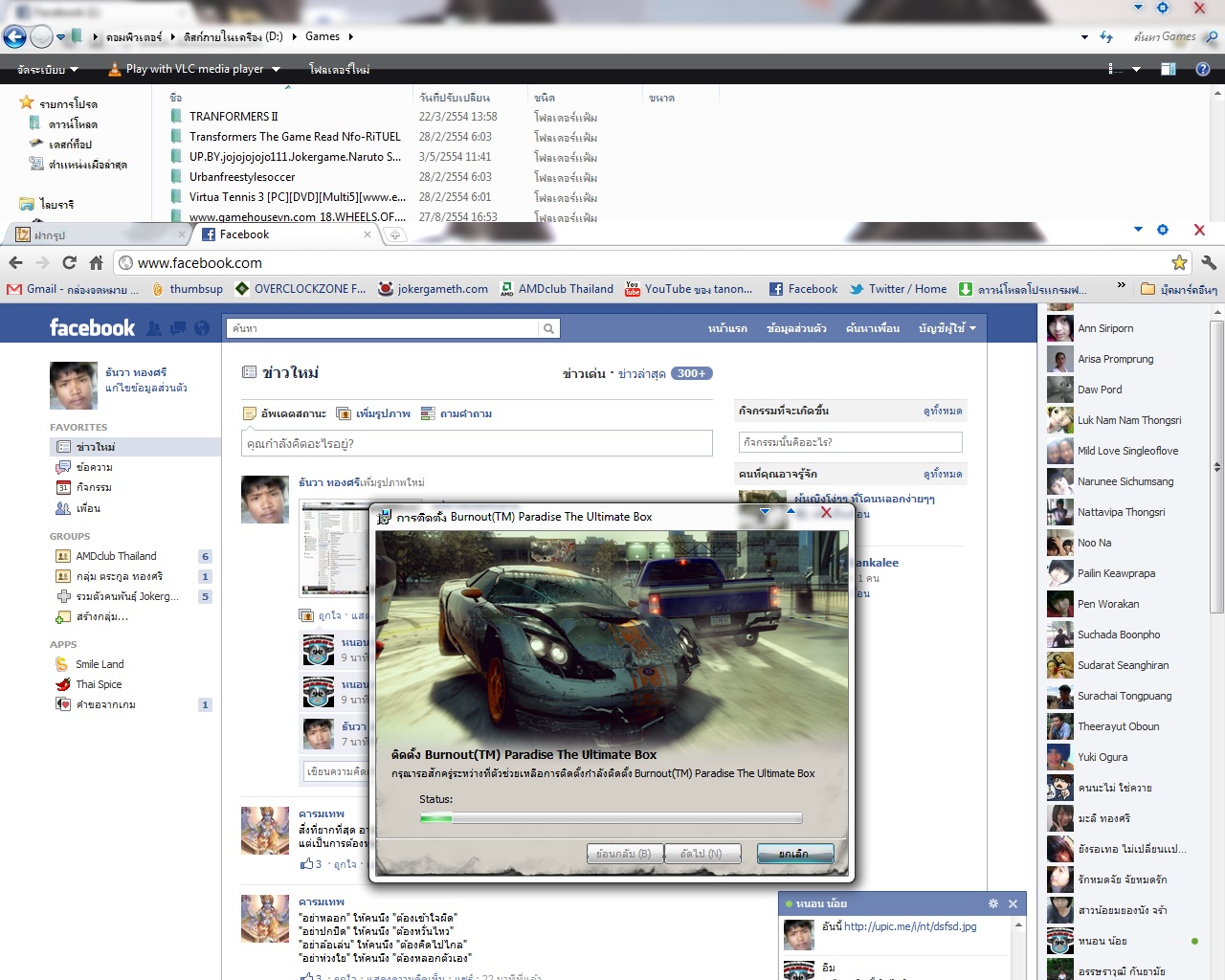
Task: Go to Facebook home in top navigation
Action: coord(727,328)
